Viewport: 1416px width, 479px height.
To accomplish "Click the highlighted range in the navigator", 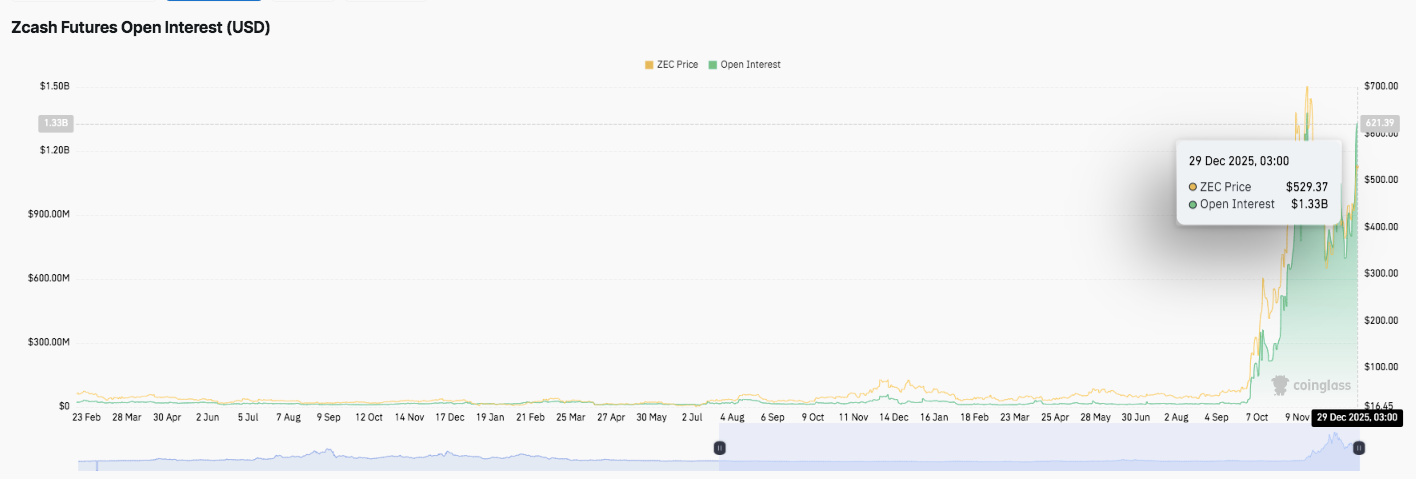I will tap(1038, 449).
